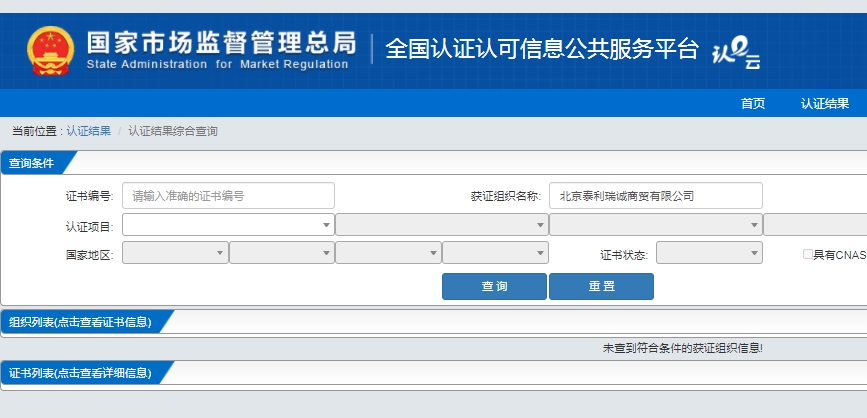
Task: Click the 查询 search button
Action: click(494, 286)
